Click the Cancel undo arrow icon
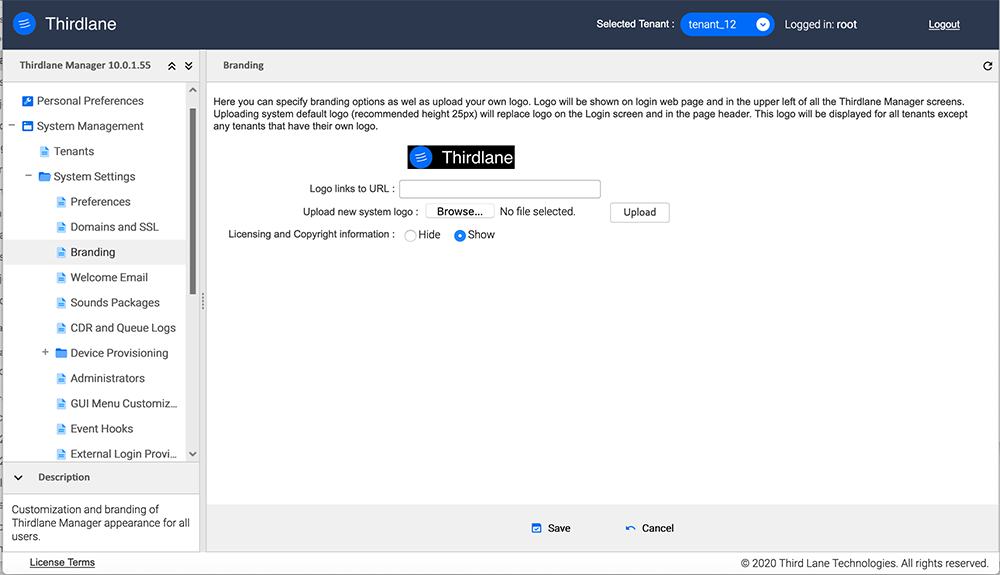 [x=631, y=528]
